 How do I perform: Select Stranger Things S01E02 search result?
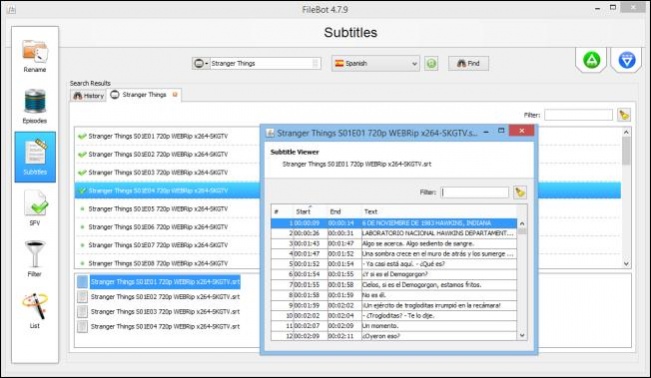click(x=168, y=155)
